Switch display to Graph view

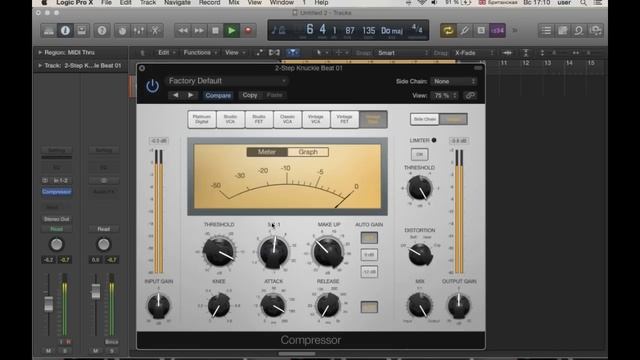tap(308, 152)
